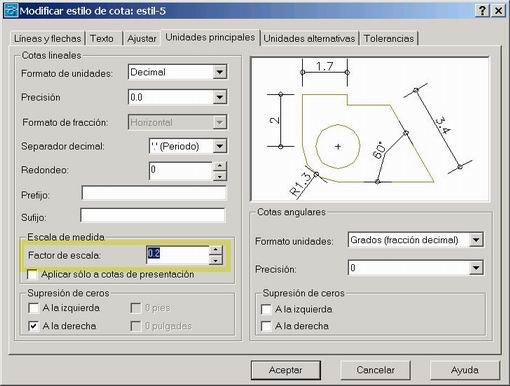This screenshot has width=510, height=386.
Task: Check A la izquierda under Cotas lineales
Action: (x=34, y=308)
